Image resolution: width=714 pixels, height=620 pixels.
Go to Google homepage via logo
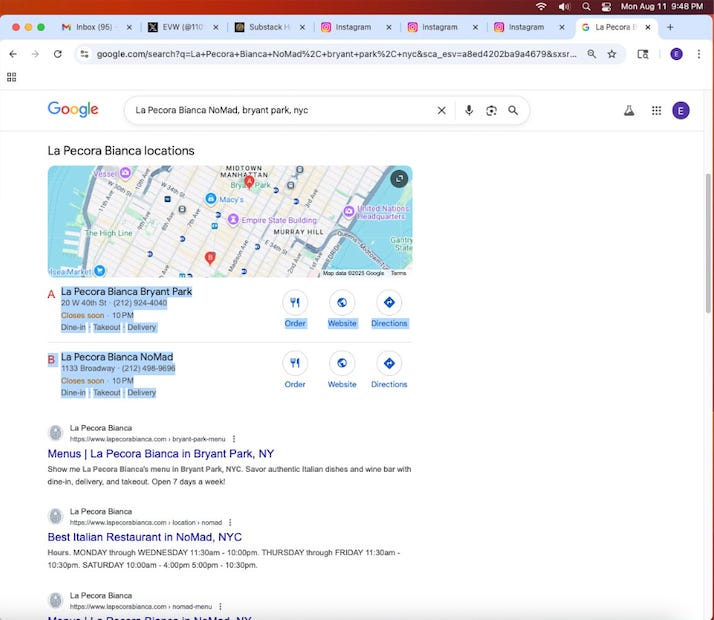(73, 110)
